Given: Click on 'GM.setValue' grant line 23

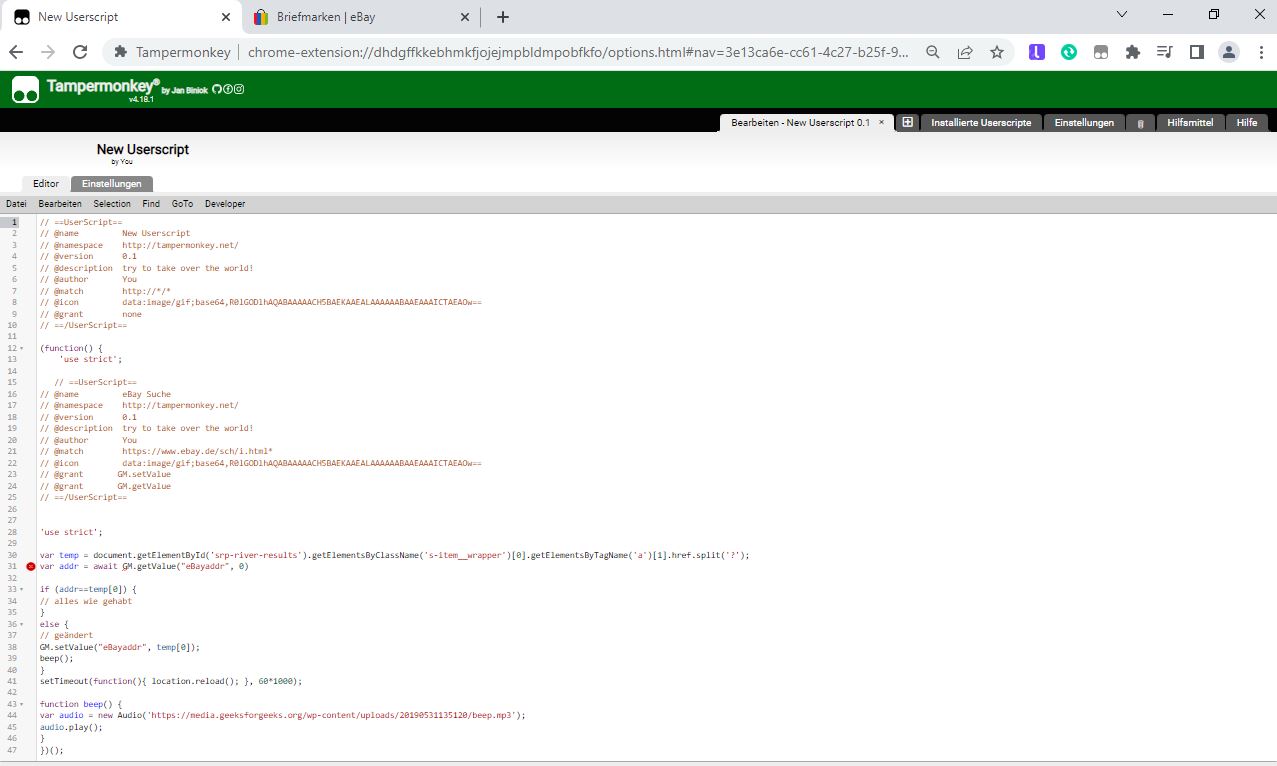Looking at the screenshot, I should pyautogui.click(x=144, y=474).
